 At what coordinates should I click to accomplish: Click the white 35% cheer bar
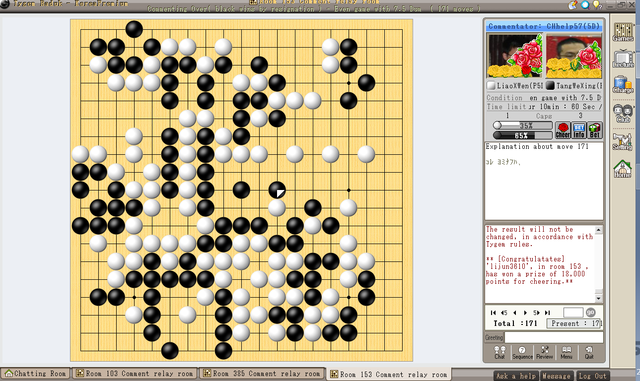tap(523, 125)
